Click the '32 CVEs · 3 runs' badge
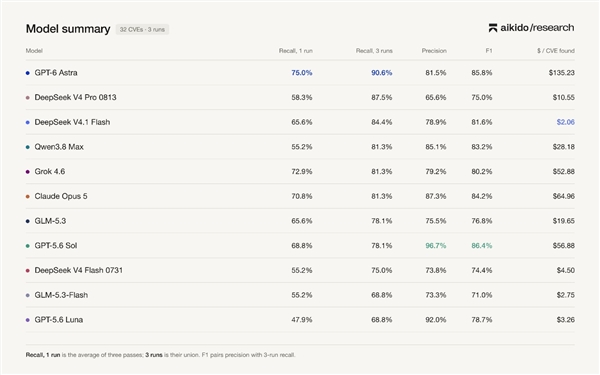The width and height of the screenshot is (600, 375). coord(142,29)
